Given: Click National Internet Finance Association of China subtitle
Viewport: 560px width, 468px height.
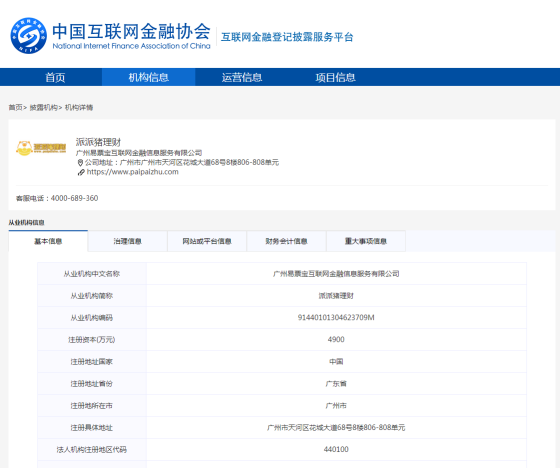Looking at the screenshot, I should tap(131, 46).
